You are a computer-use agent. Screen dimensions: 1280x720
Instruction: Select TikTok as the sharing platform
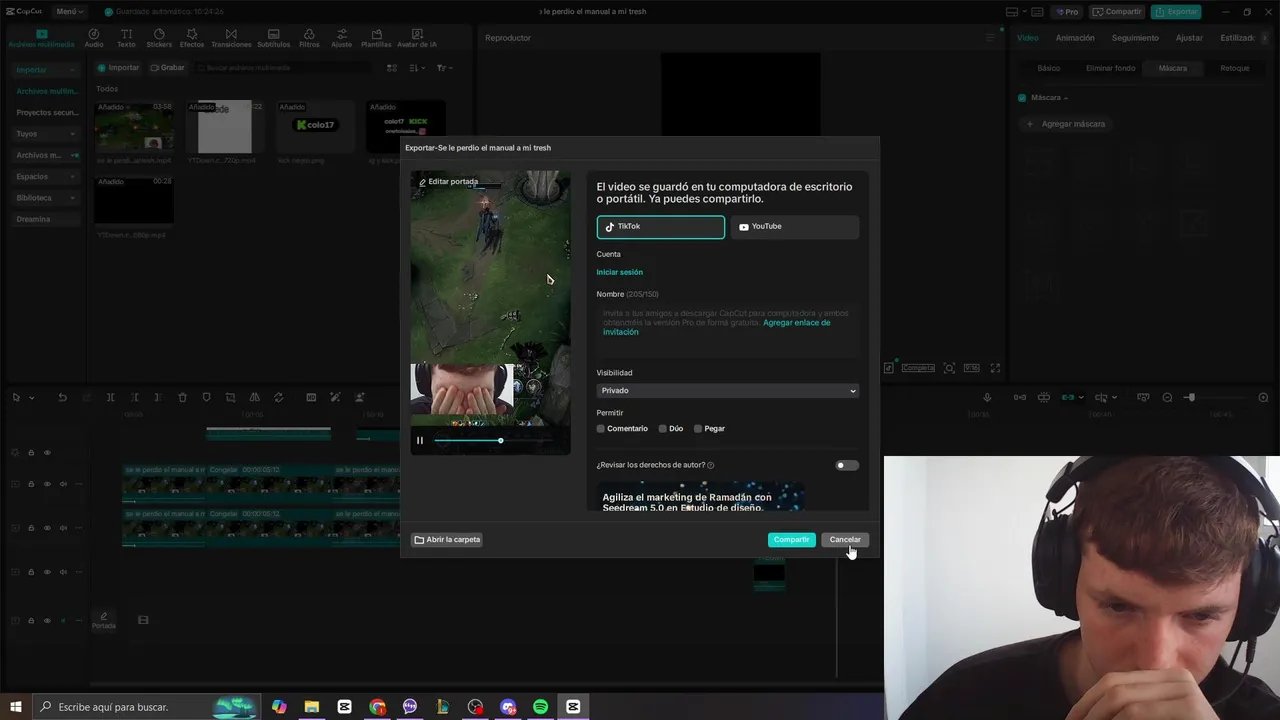coord(660,227)
